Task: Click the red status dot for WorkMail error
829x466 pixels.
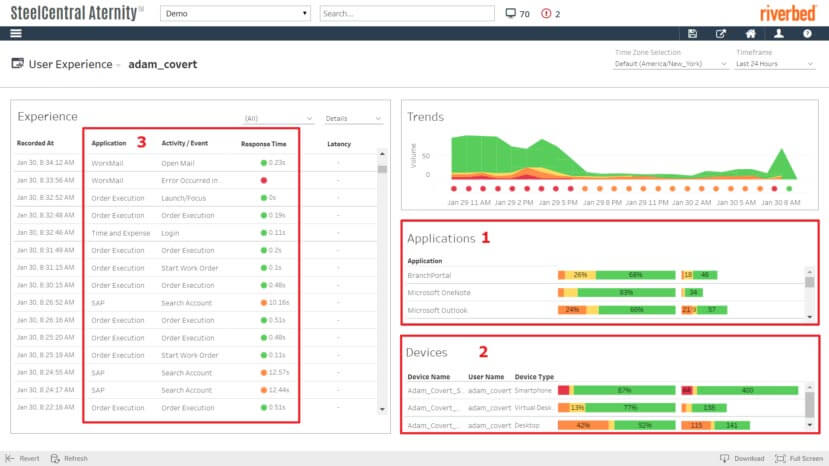Action: pos(264,180)
